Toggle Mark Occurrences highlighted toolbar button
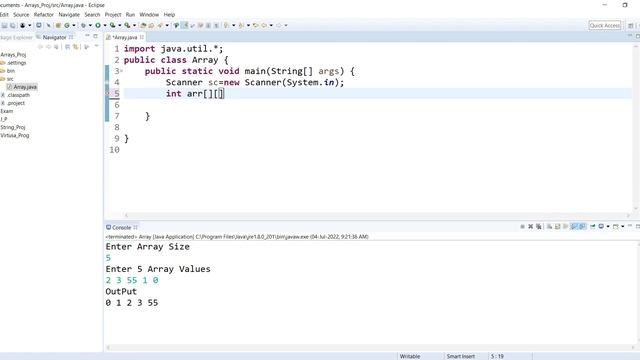 coord(184,25)
